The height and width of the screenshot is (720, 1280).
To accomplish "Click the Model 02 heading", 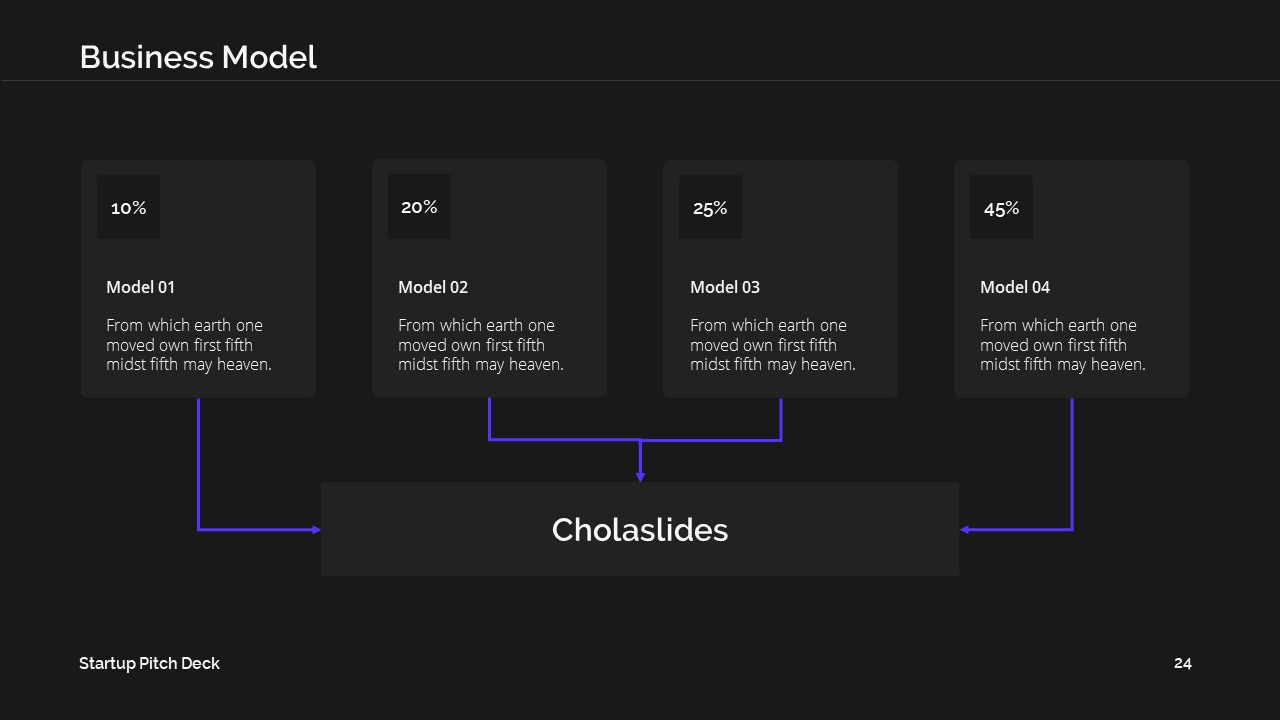I will (x=433, y=287).
